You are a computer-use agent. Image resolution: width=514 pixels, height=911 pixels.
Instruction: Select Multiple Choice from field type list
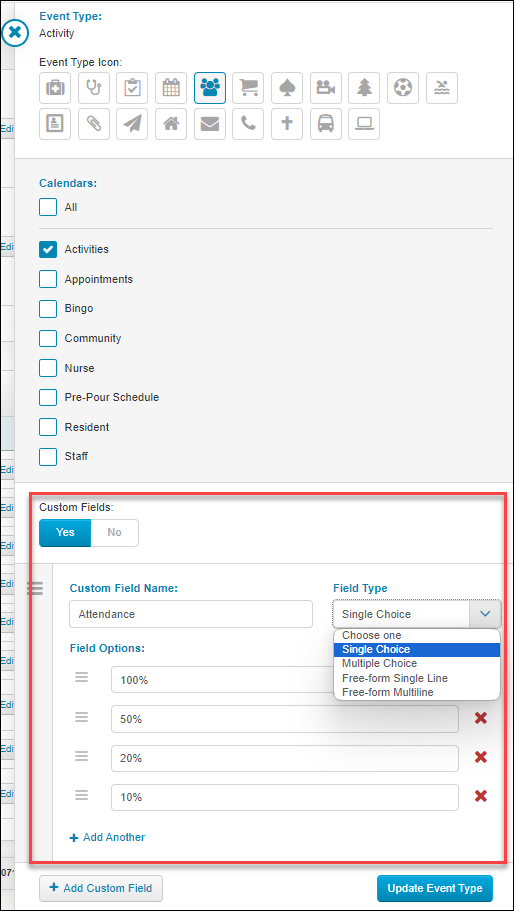379,663
